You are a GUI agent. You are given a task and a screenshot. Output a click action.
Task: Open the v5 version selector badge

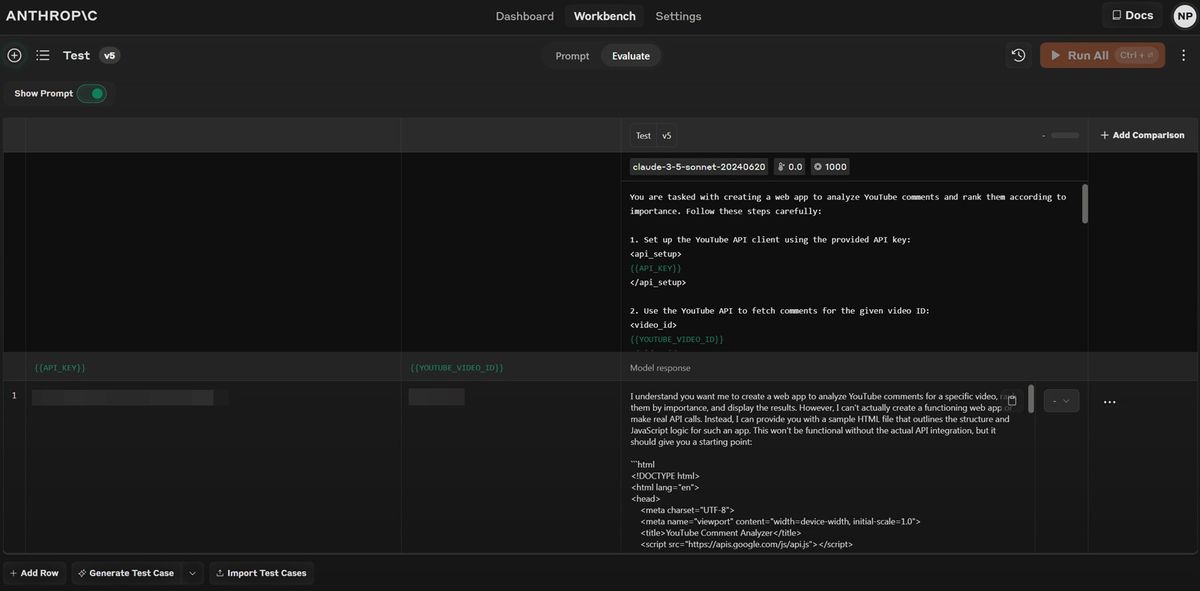(109, 56)
